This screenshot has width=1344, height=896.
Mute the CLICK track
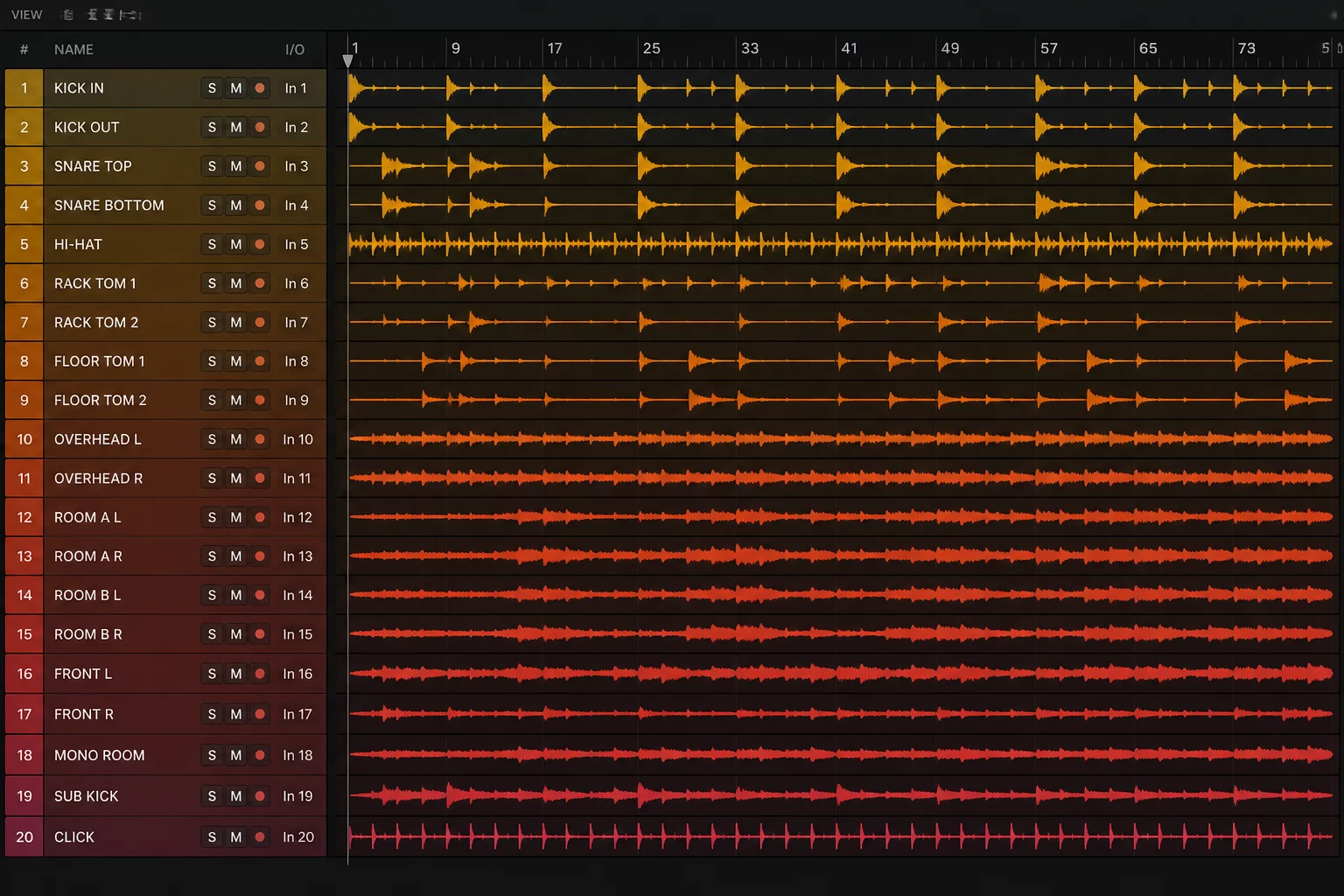point(236,837)
